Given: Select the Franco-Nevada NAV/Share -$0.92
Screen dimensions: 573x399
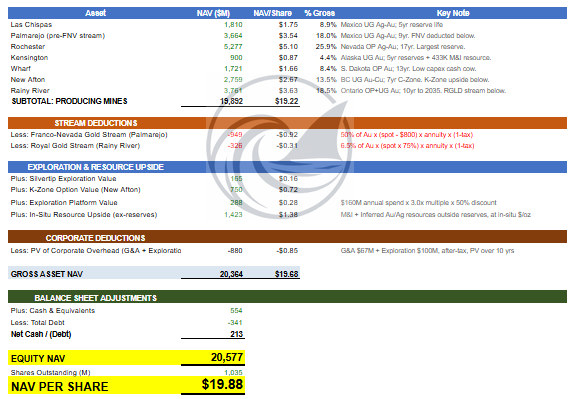Looking at the screenshot, I should point(287,134).
